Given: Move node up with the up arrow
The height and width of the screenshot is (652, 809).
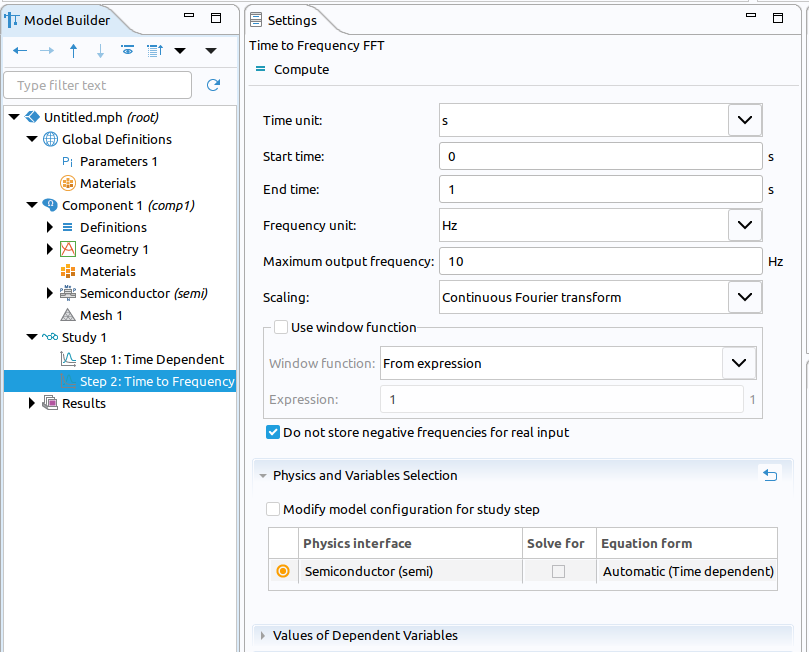Looking at the screenshot, I should click(x=73, y=51).
